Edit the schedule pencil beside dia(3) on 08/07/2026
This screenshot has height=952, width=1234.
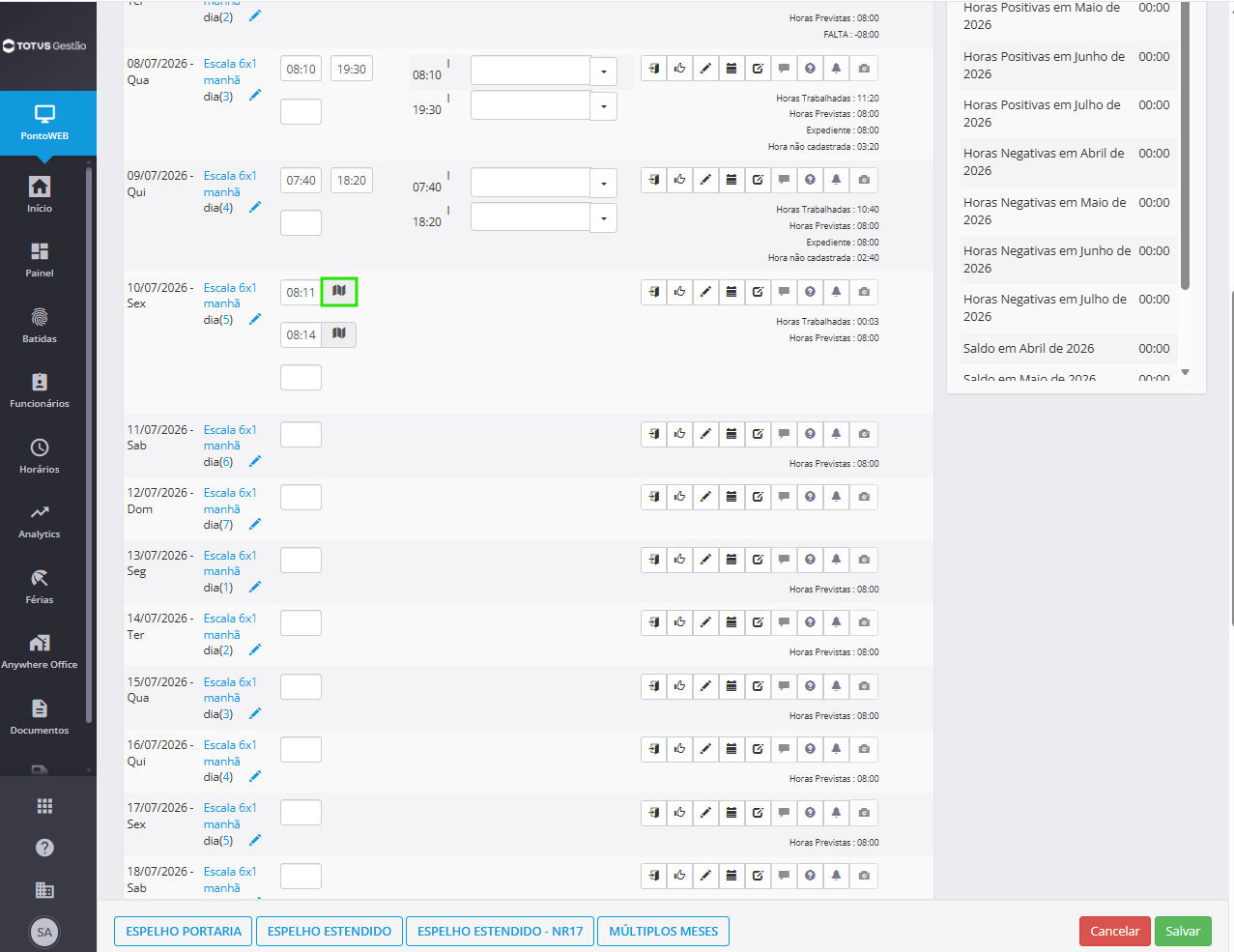tap(255, 96)
